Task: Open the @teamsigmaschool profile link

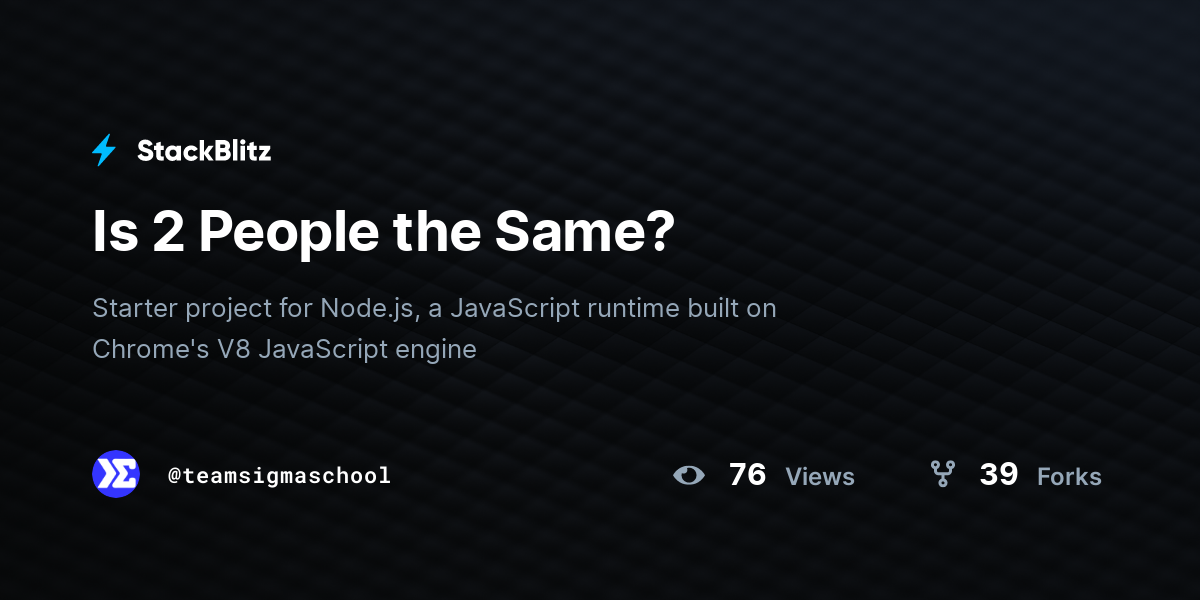Action: tap(279, 476)
